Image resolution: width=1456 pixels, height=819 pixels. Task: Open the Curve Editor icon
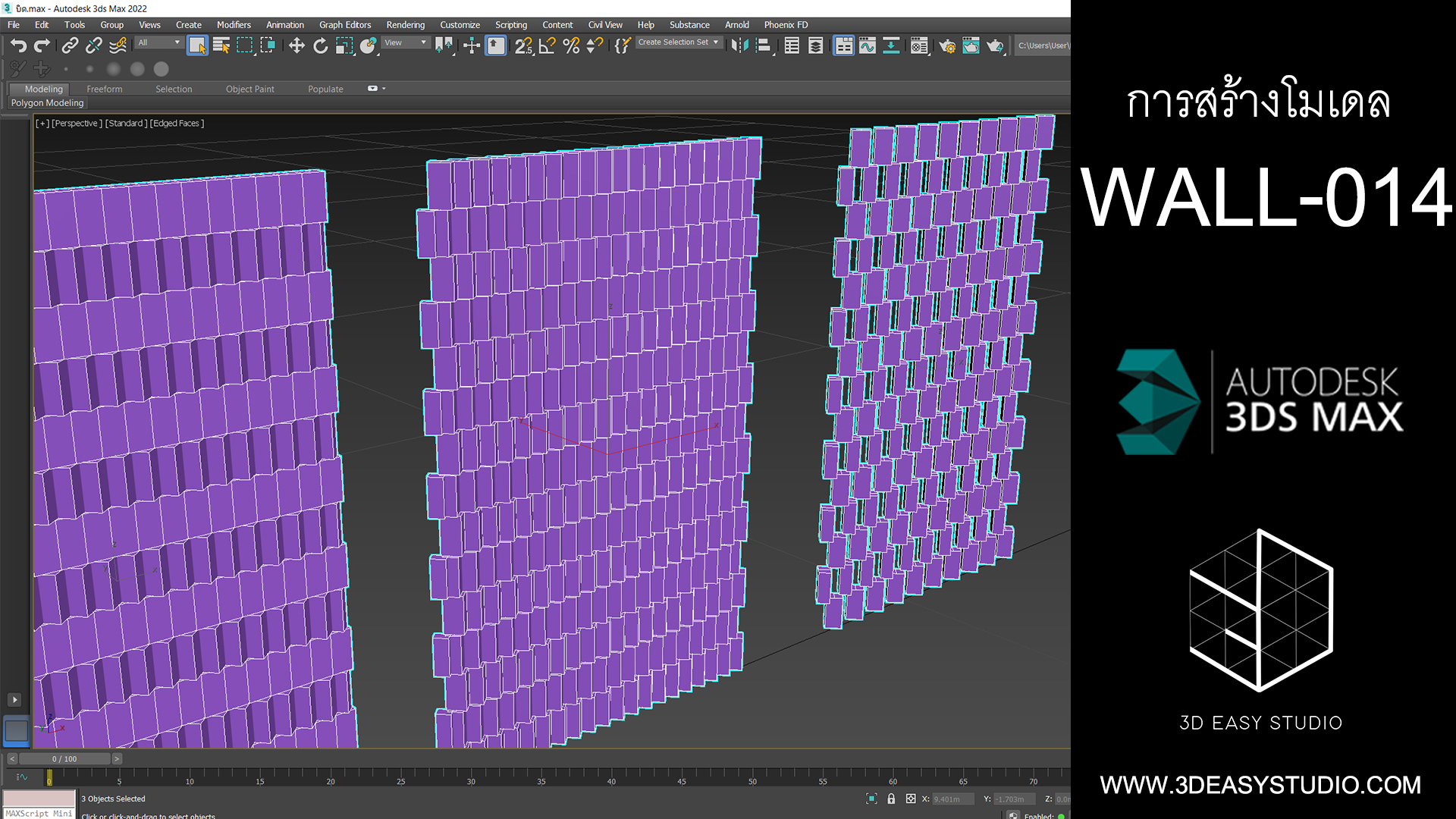[x=867, y=45]
